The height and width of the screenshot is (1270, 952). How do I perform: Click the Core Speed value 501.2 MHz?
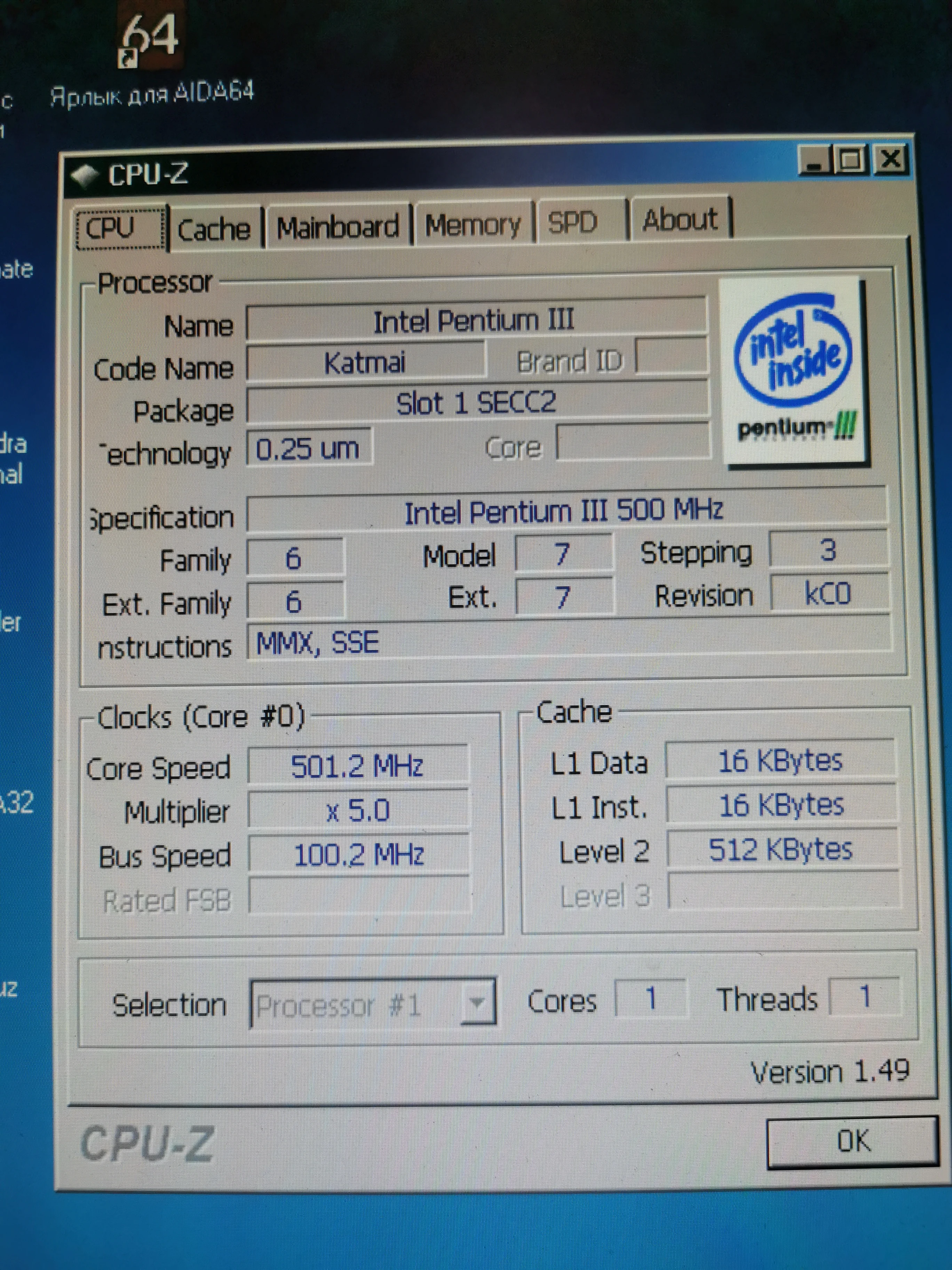click(x=358, y=766)
